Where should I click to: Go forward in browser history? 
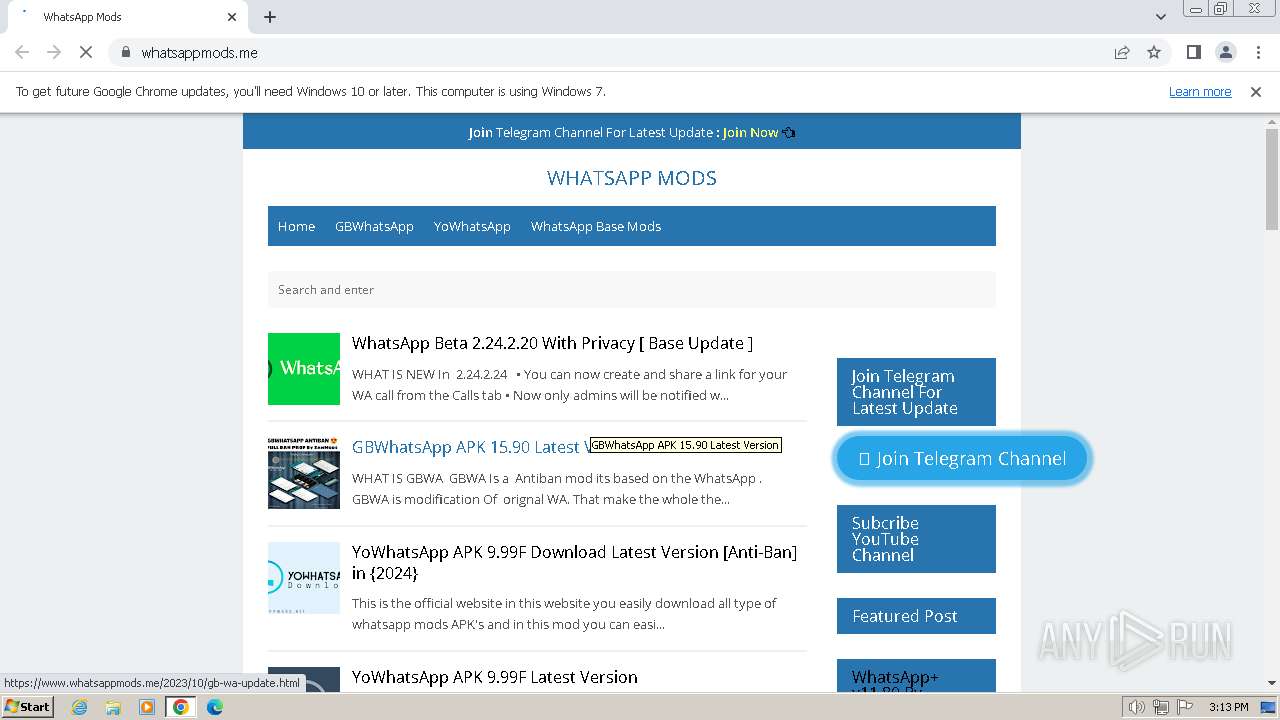pyautogui.click(x=54, y=52)
